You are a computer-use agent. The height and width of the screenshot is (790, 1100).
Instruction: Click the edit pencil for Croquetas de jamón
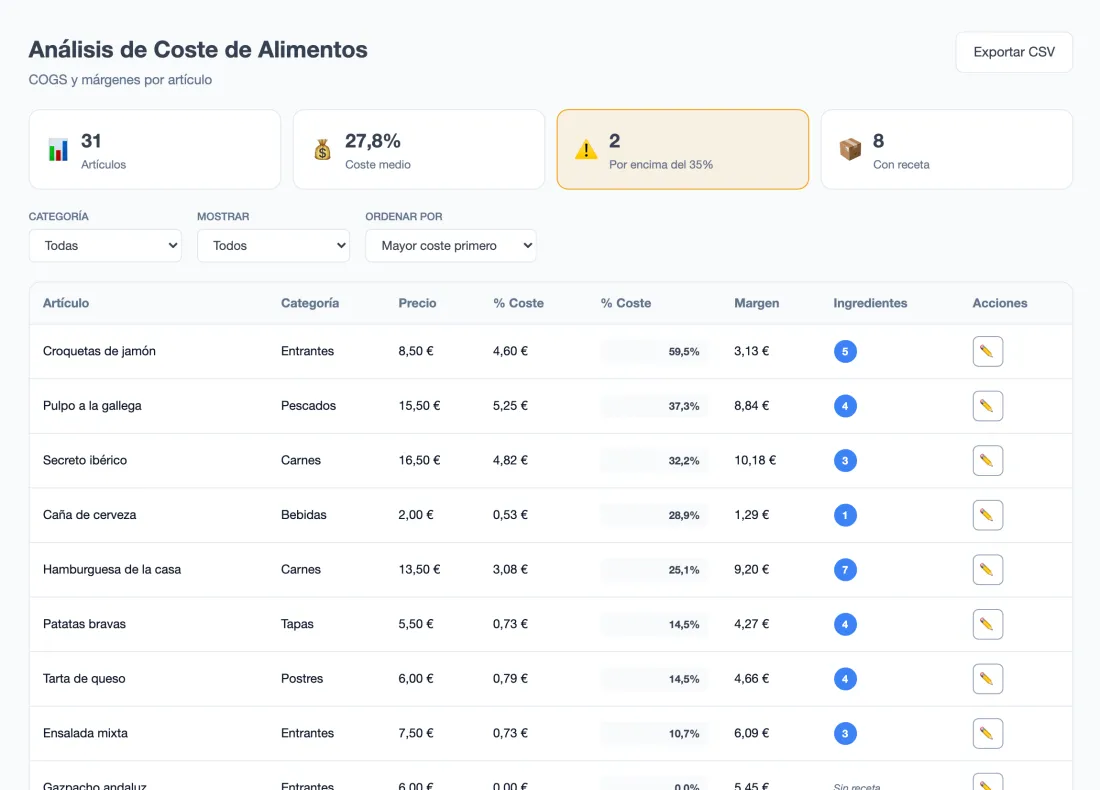(987, 352)
